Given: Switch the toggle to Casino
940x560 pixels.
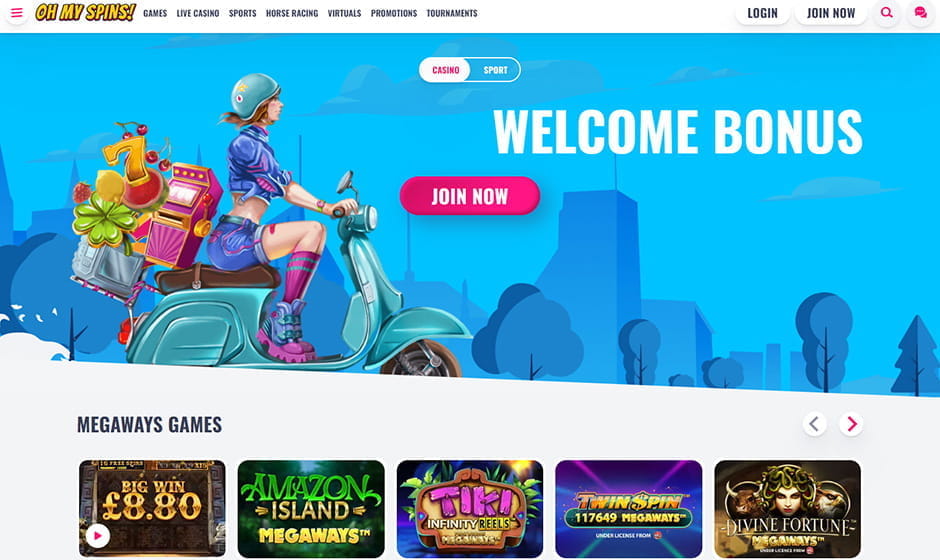Looking at the screenshot, I should (445, 70).
